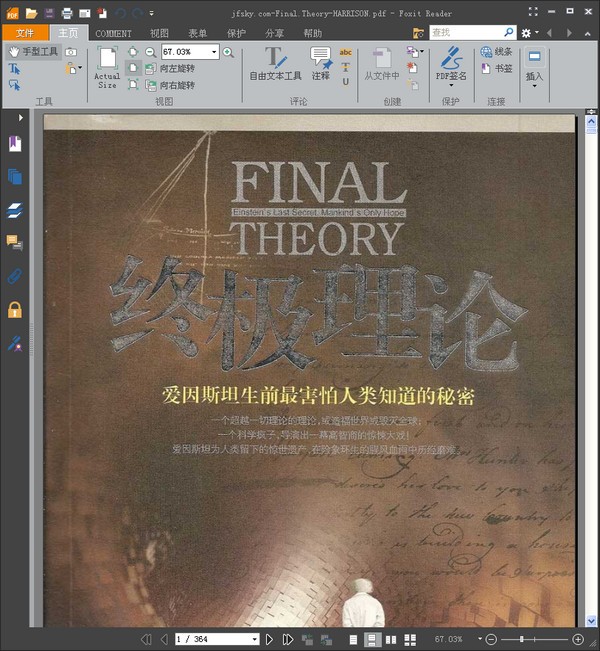Switch to the Share (分享) tab

coord(274,33)
